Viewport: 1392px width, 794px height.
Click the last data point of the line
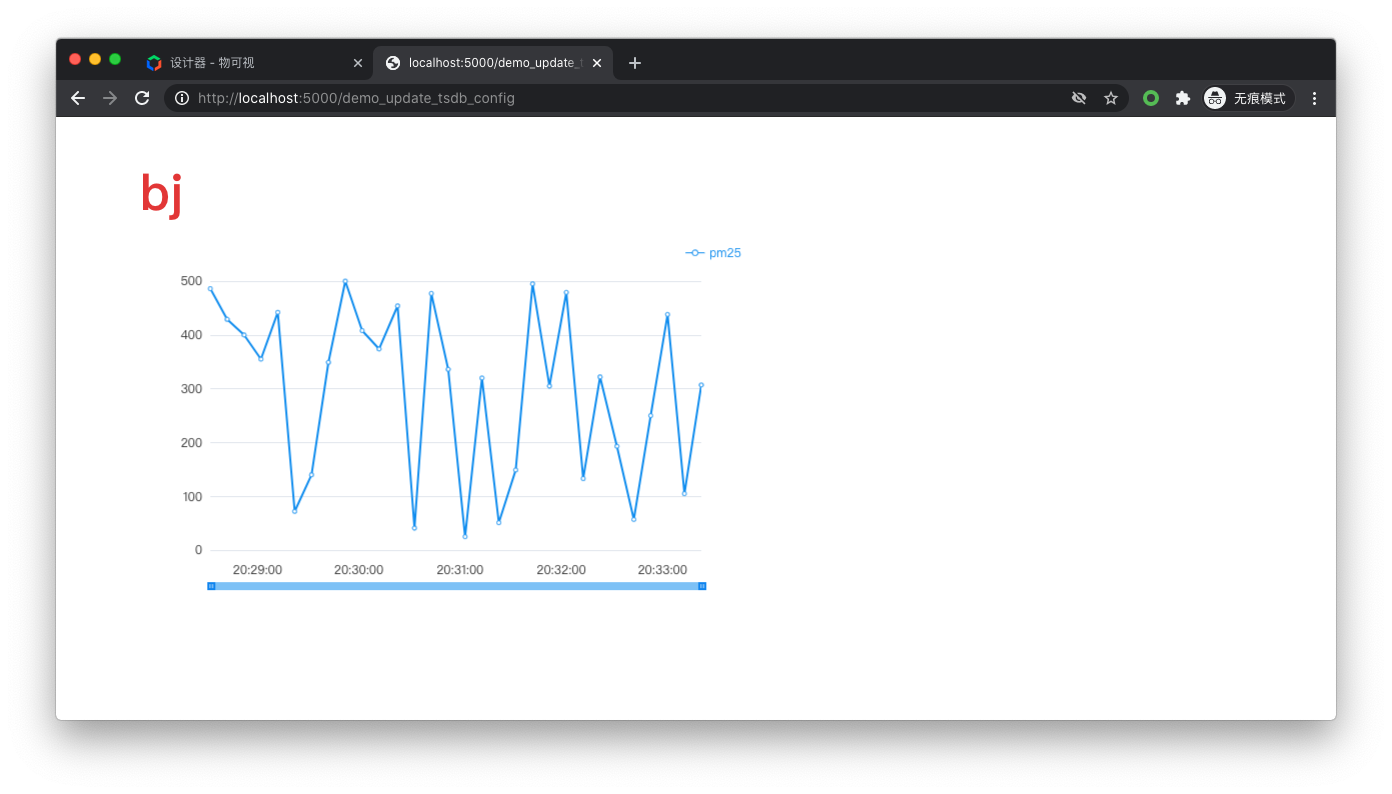coord(701,385)
